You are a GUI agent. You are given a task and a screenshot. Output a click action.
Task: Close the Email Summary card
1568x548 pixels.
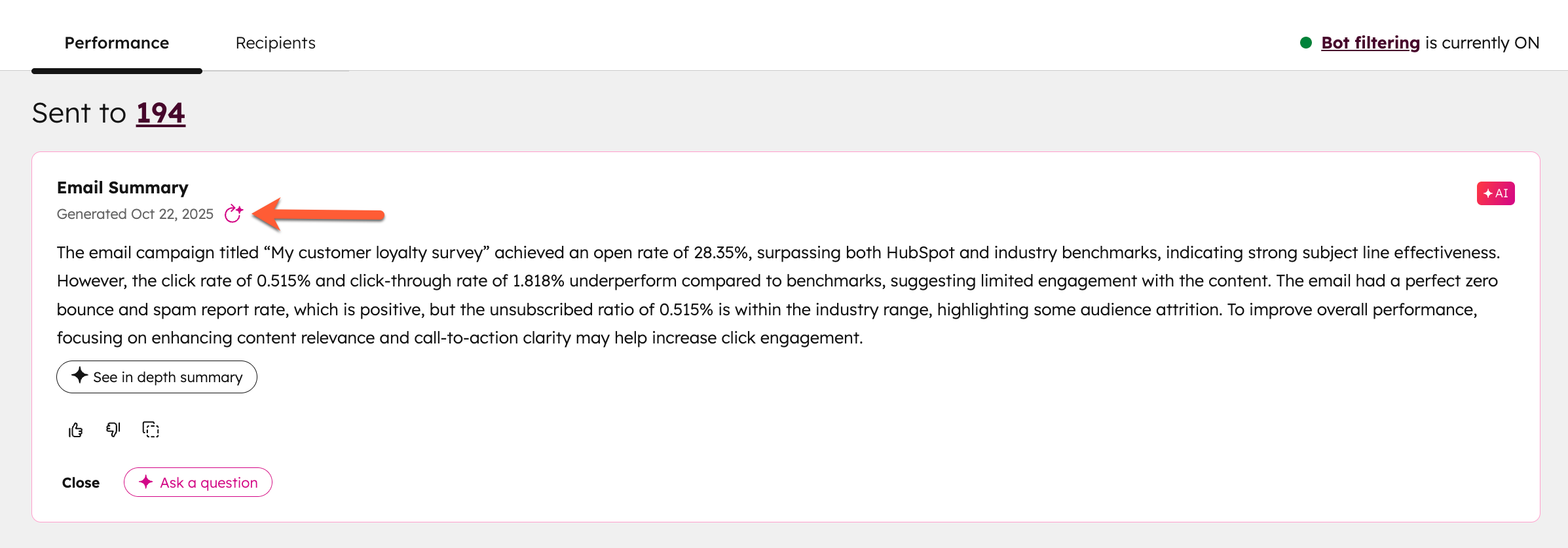pyautogui.click(x=81, y=482)
